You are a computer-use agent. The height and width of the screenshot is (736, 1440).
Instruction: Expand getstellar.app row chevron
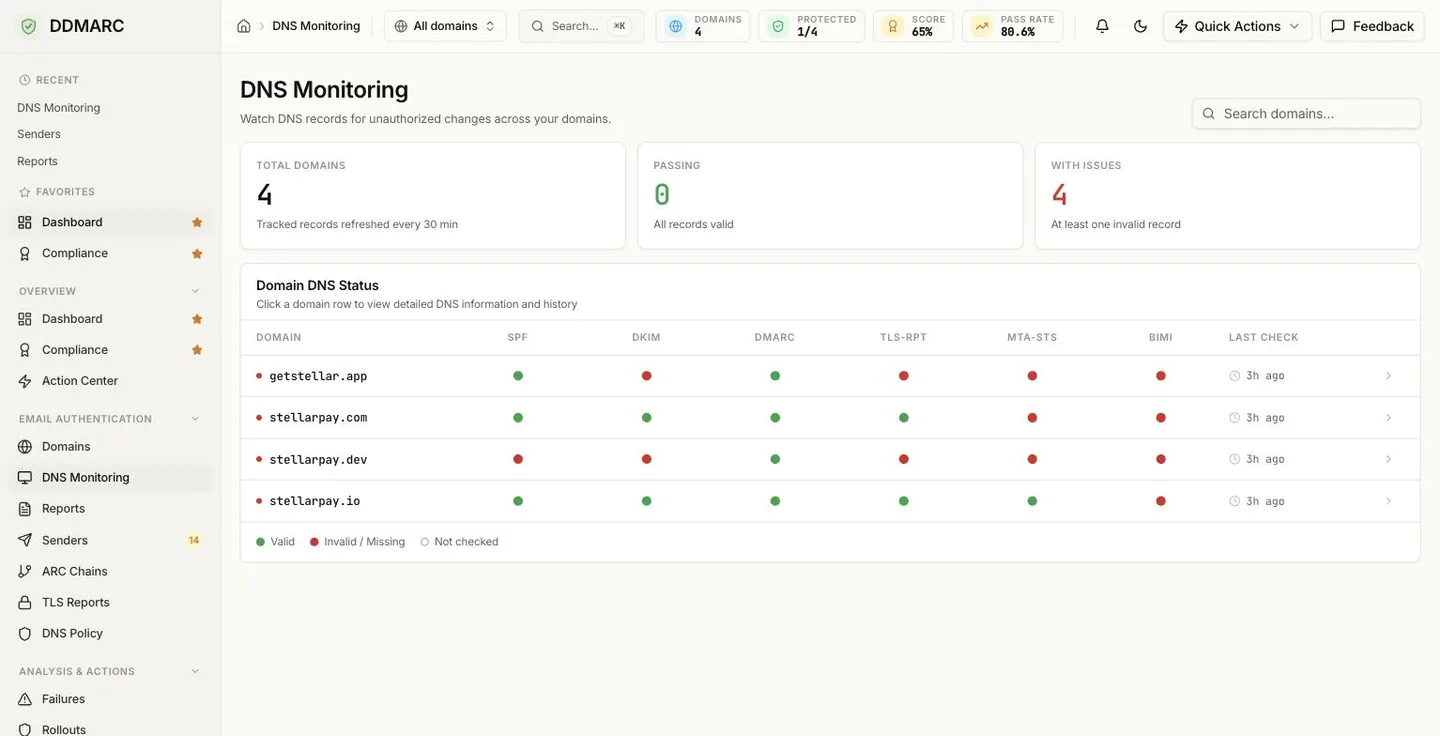pos(1388,376)
